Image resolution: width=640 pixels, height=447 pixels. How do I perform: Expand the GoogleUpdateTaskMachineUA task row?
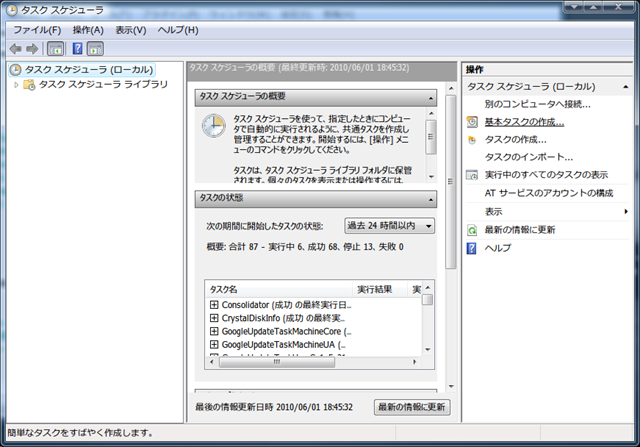[x=214, y=345]
